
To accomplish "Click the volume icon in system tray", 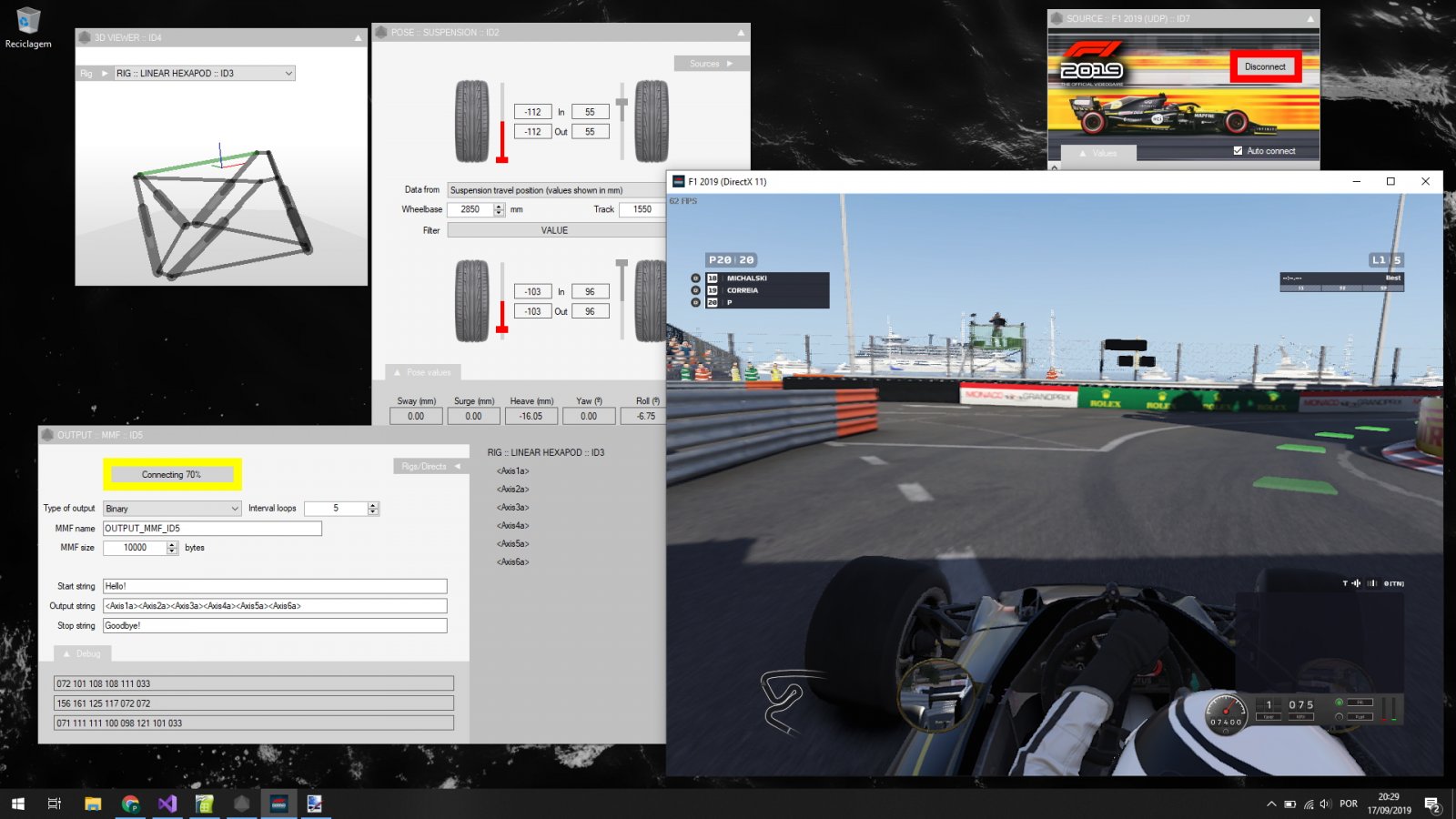I will (x=1325, y=804).
